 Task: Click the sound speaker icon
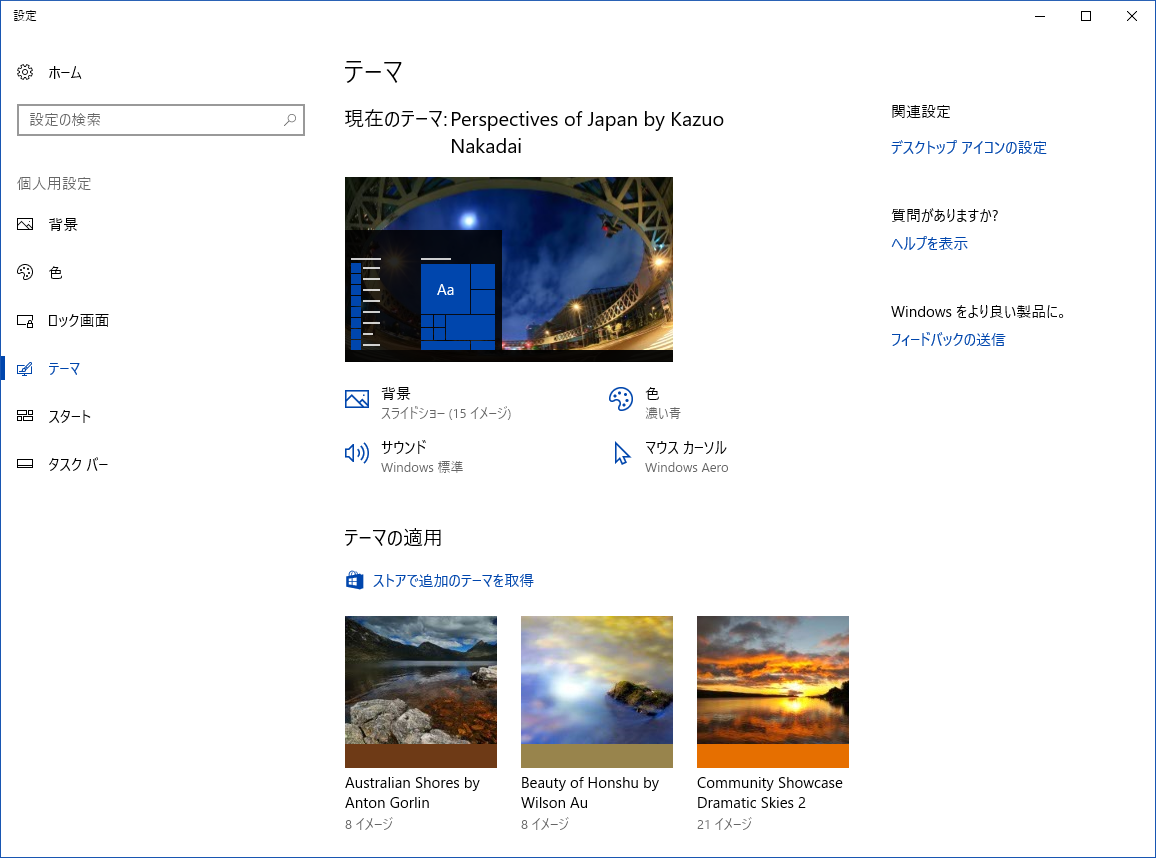click(357, 453)
